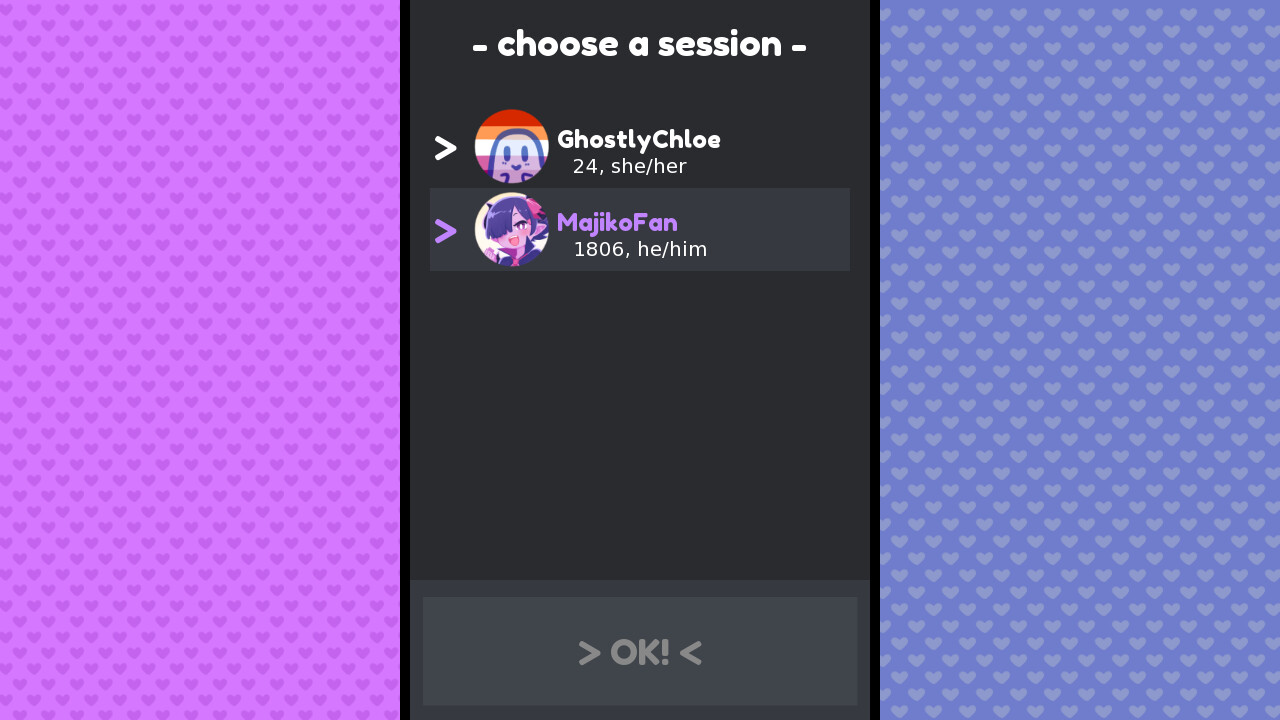Viewport: 1280px width, 720px height.
Task: Click GhostlyChloe's ghost avatar icon
Action: pyautogui.click(x=511, y=146)
